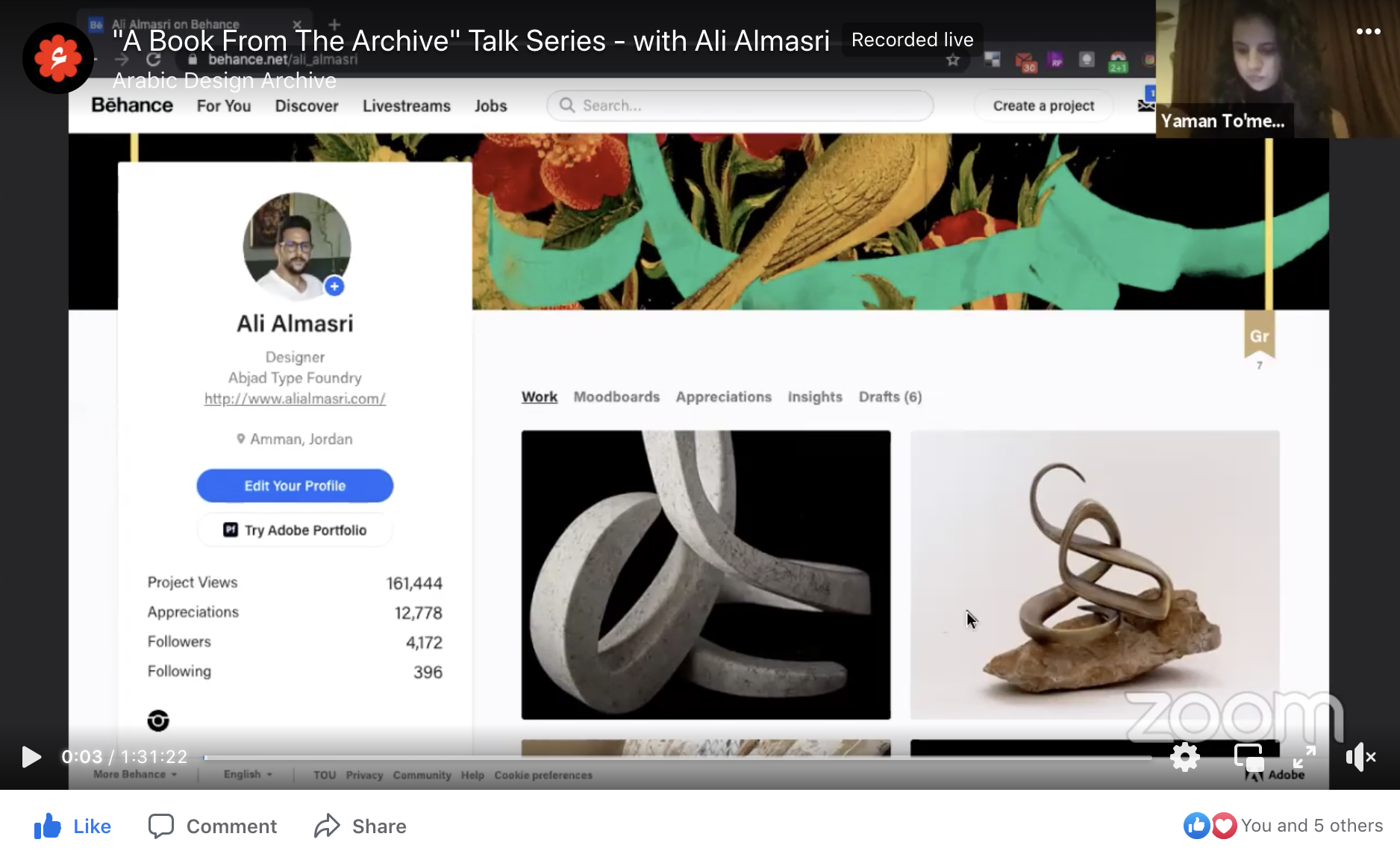Switch to the Insights tab
Image resolution: width=1400 pixels, height=860 pixels.
815,397
